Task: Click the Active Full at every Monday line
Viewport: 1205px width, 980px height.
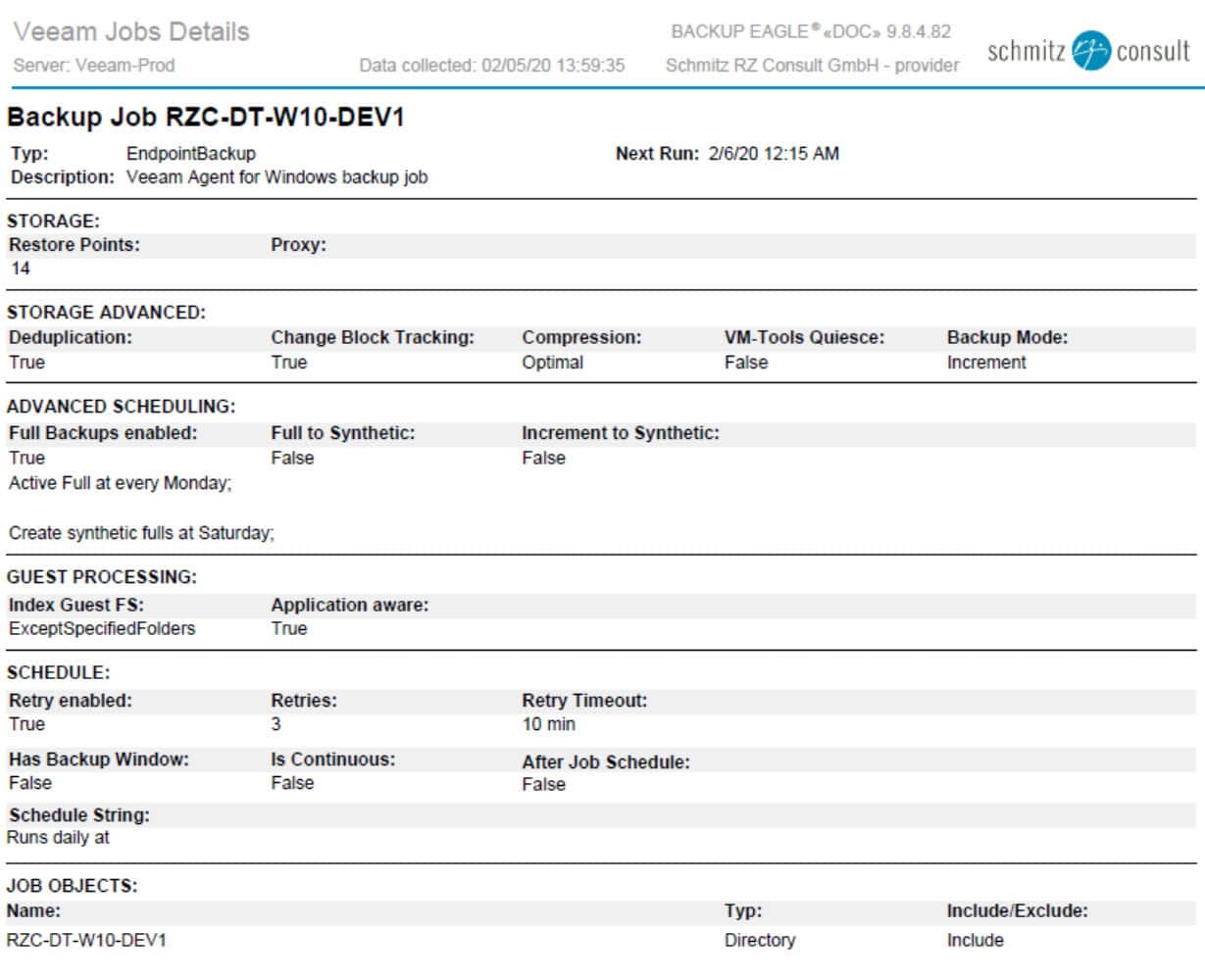Action: (x=120, y=483)
